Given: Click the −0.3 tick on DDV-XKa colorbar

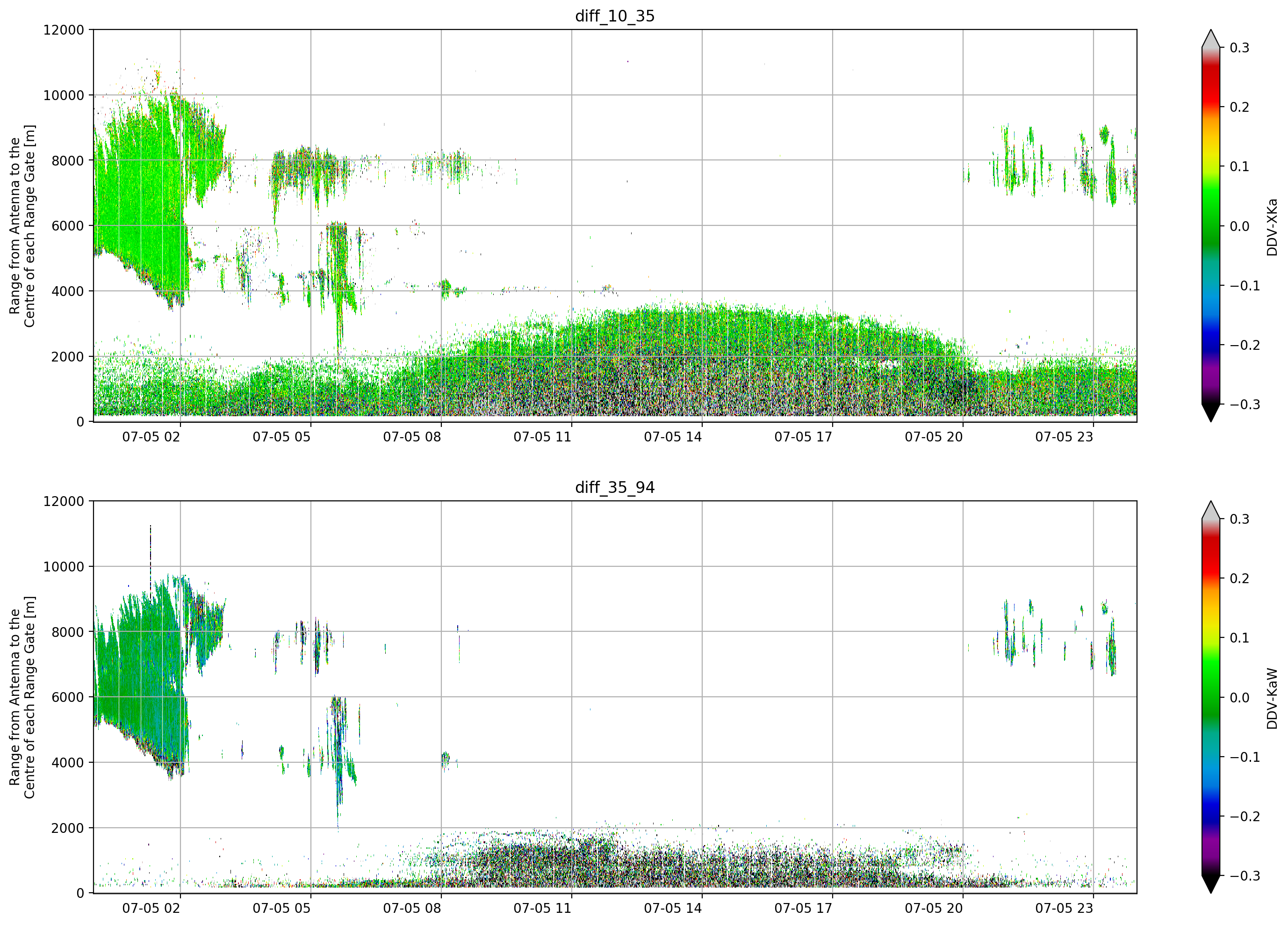Looking at the screenshot, I should pos(1245,405).
